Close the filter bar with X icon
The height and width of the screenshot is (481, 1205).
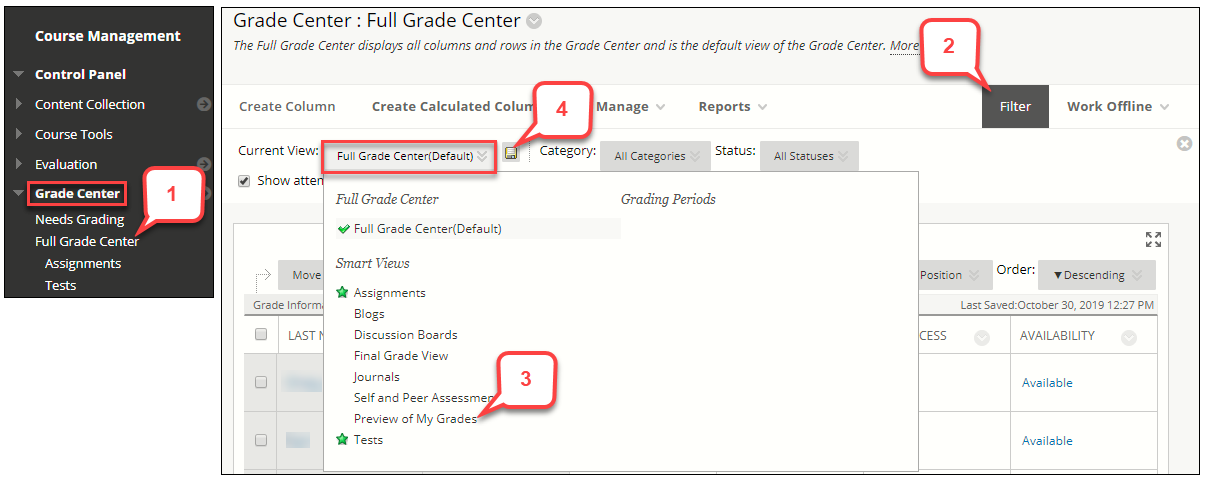click(1184, 144)
